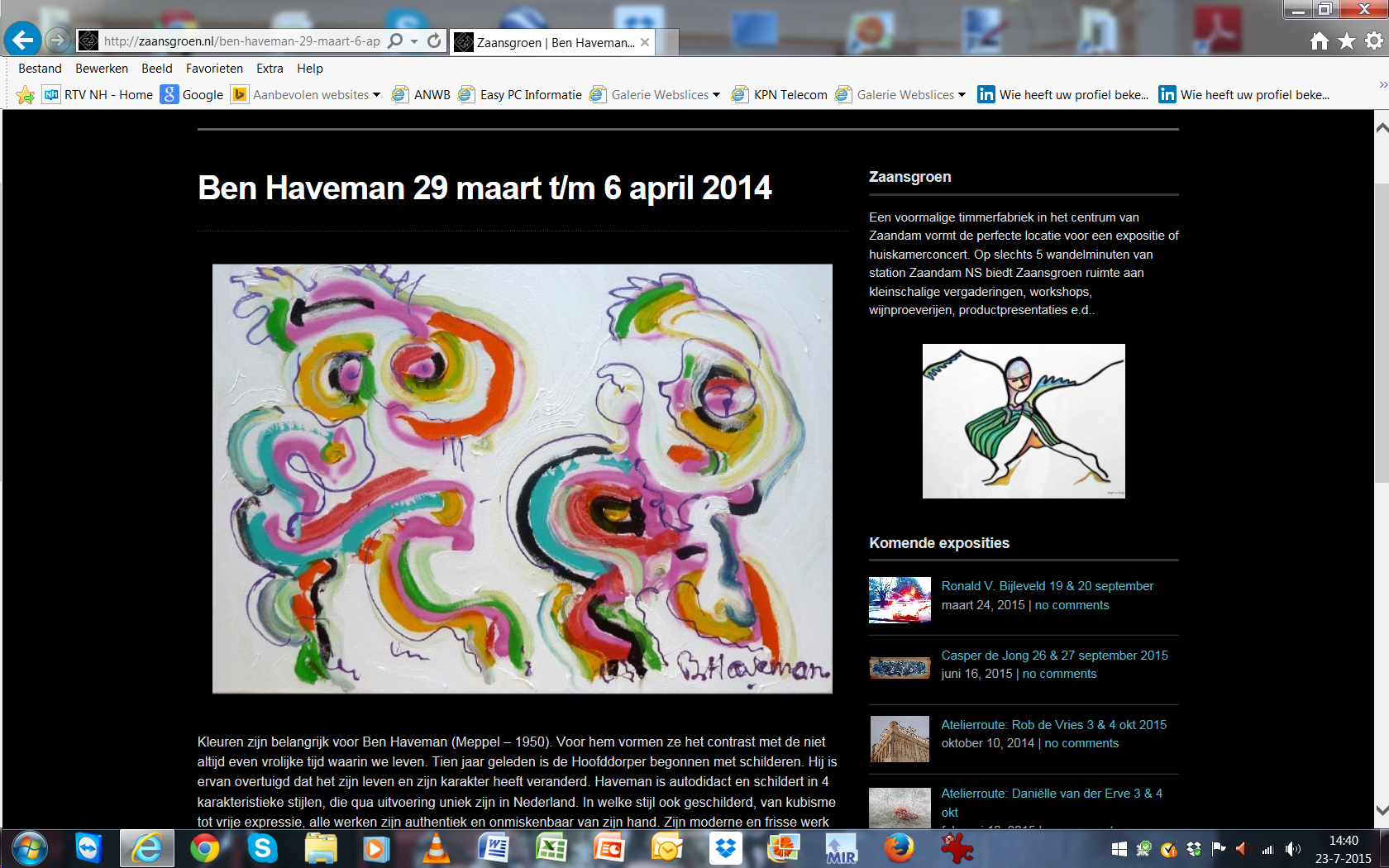
Task: Go back to the previous page
Action: point(22,39)
